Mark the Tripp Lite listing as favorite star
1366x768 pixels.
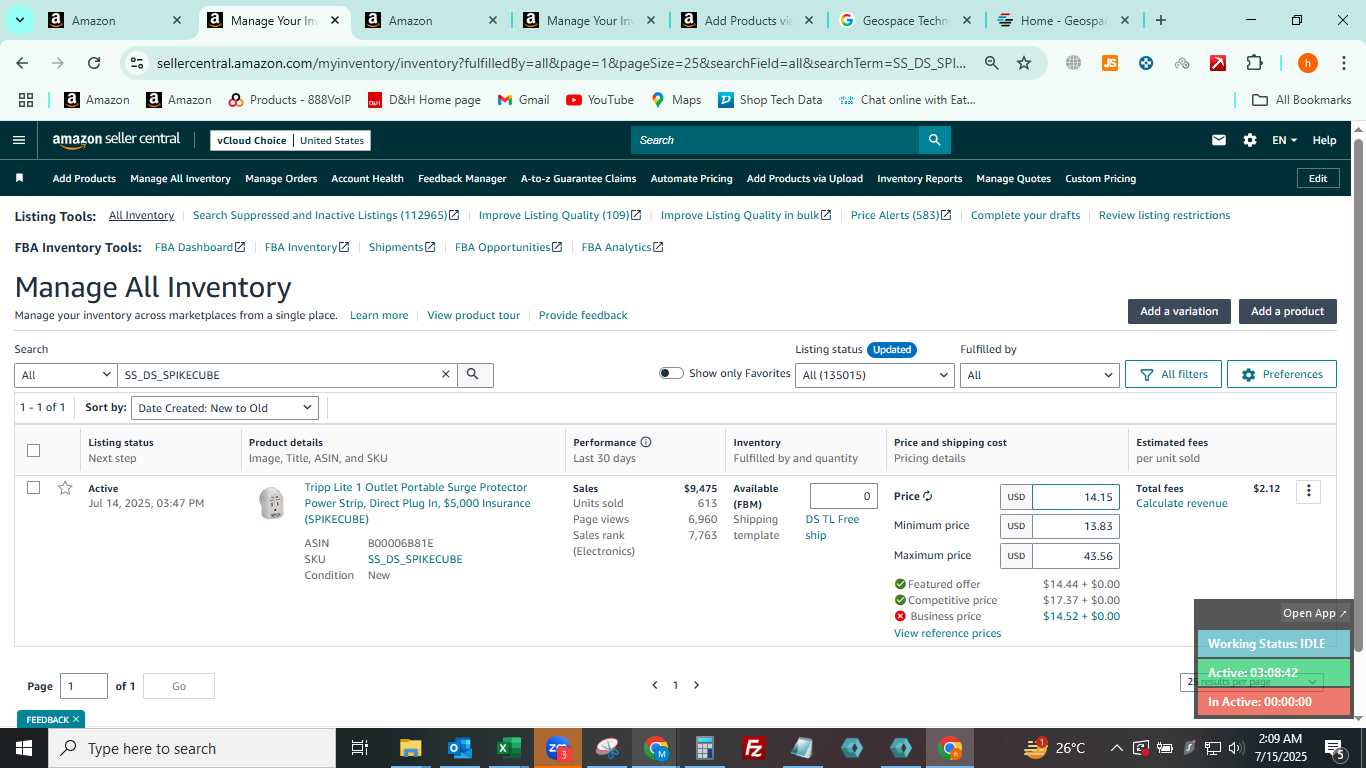pos(65,488)
